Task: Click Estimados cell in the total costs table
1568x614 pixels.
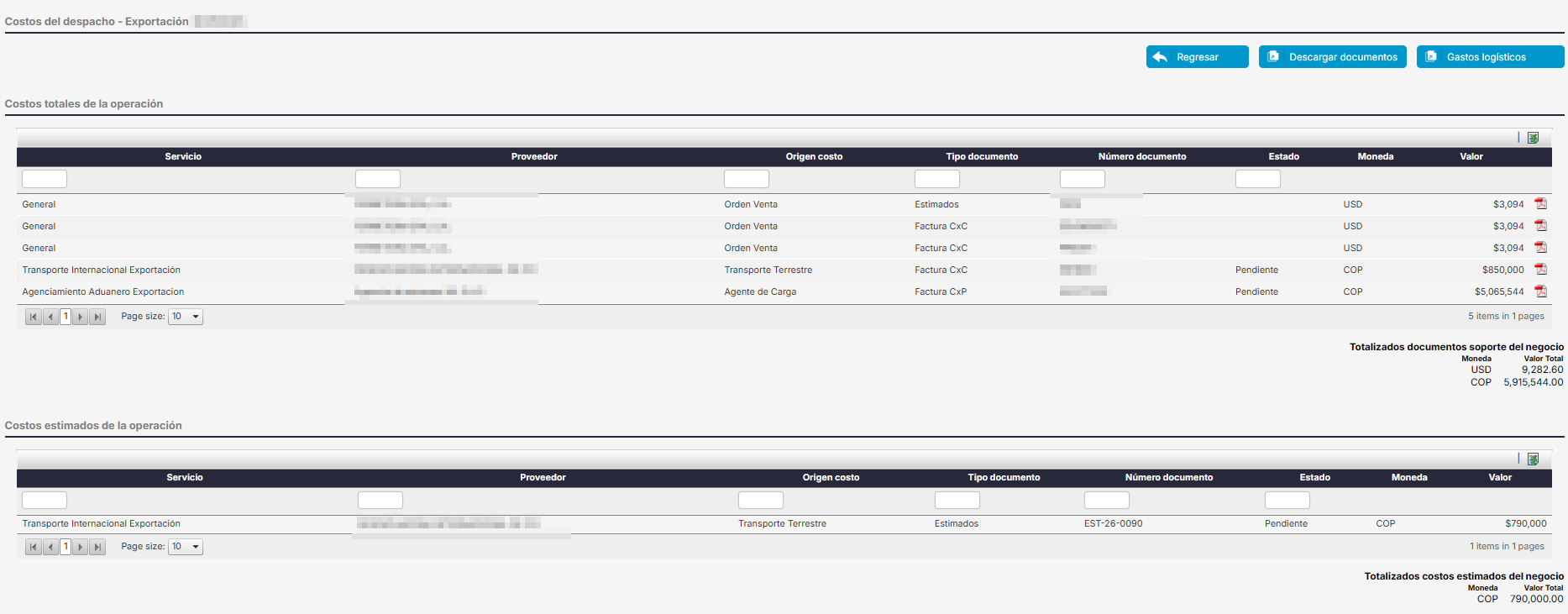Action: click(x=936, y=204)
